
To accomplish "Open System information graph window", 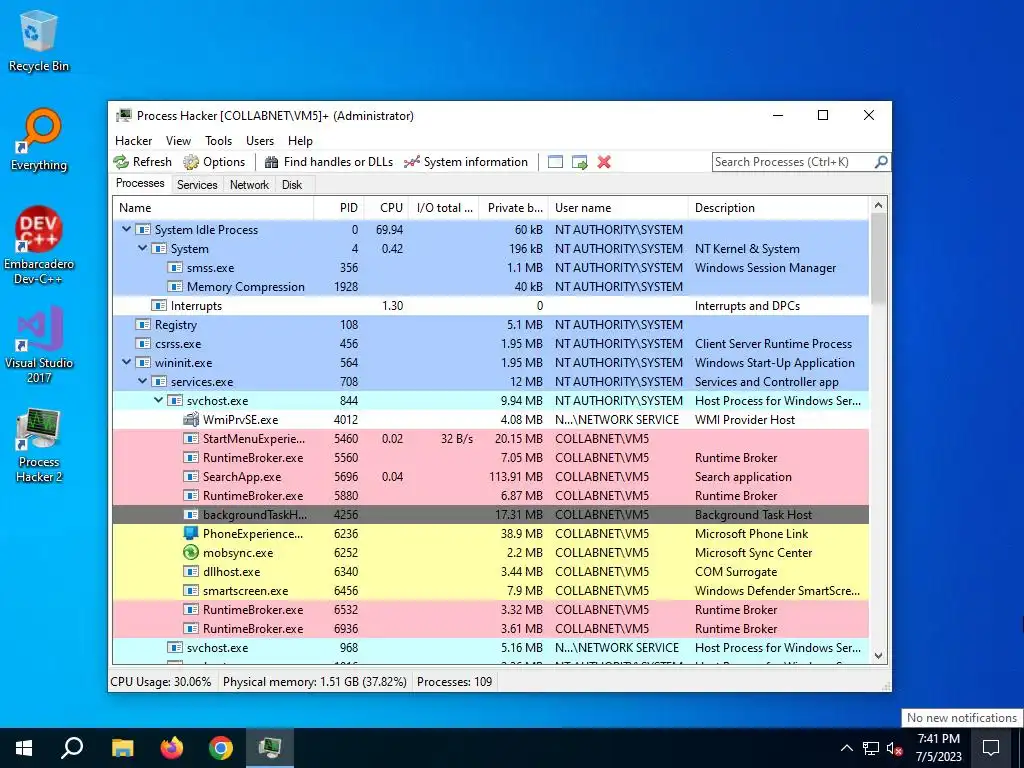I will (466, 162).
